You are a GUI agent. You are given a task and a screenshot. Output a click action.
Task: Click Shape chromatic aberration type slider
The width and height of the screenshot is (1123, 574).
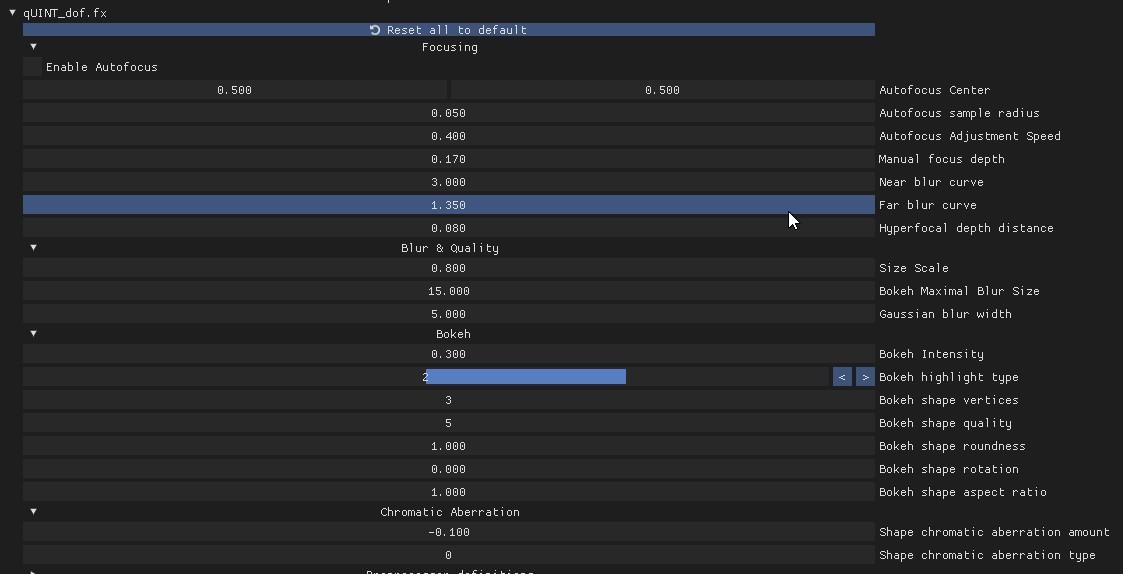click(x=448, y=555)
